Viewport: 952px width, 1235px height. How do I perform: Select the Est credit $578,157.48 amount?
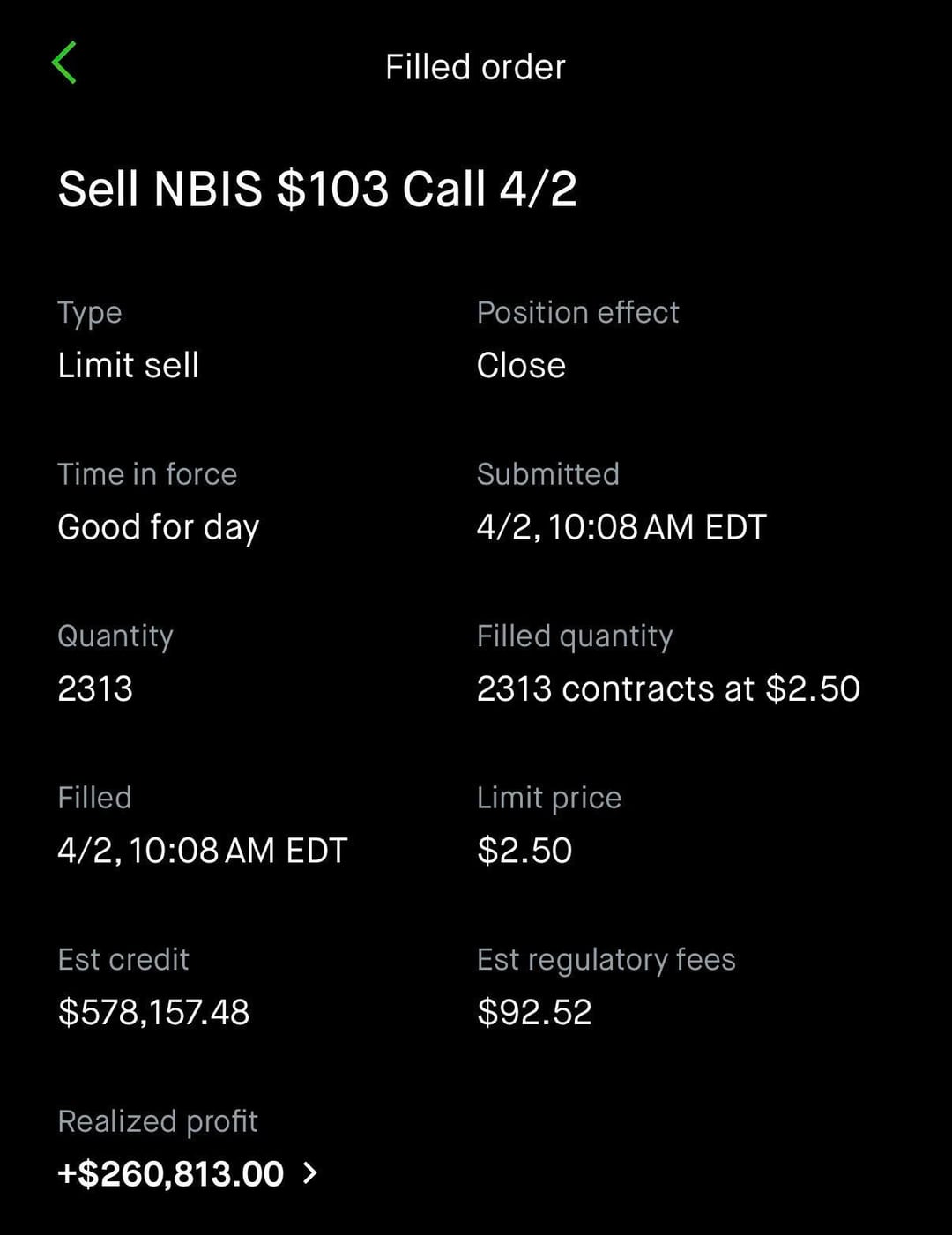point(153,1012)
